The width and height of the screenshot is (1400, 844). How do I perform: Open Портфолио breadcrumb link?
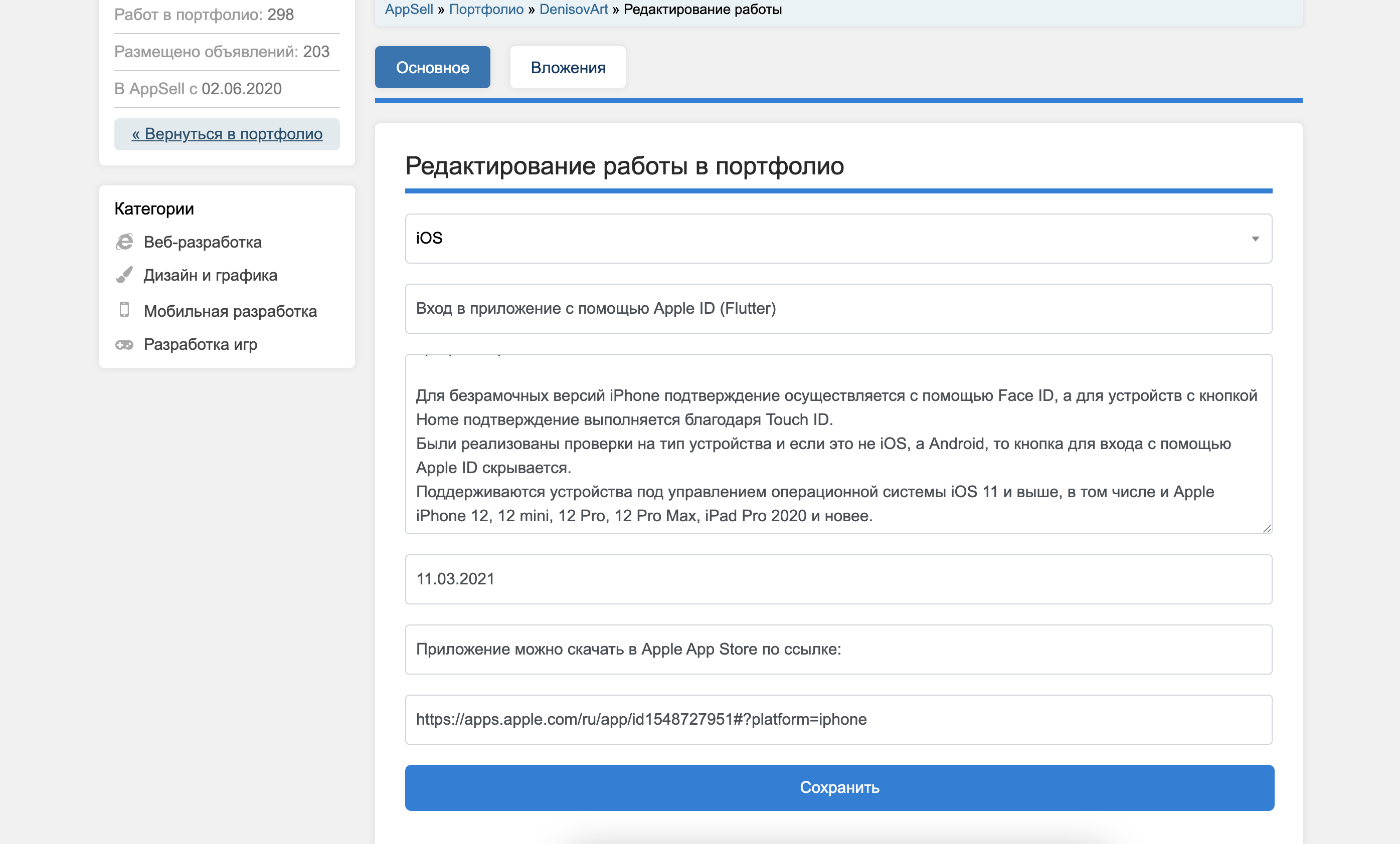click(x=486, y=9)
